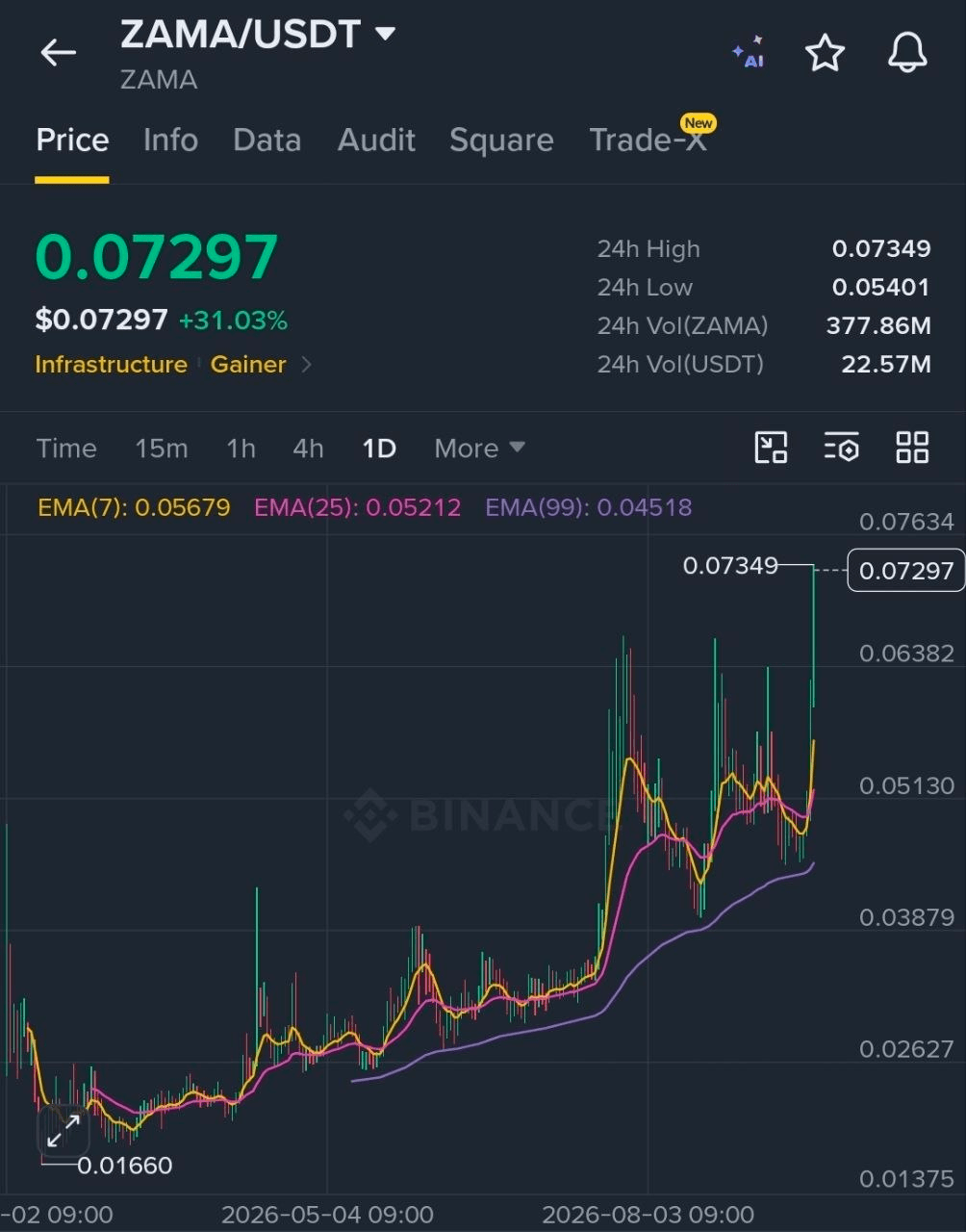Add ZAMA/USDT to favorites star

pos(825,53)
